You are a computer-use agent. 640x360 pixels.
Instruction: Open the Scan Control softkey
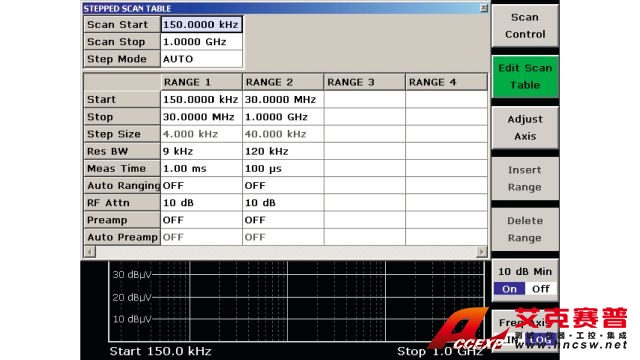(x=525, y=26)
